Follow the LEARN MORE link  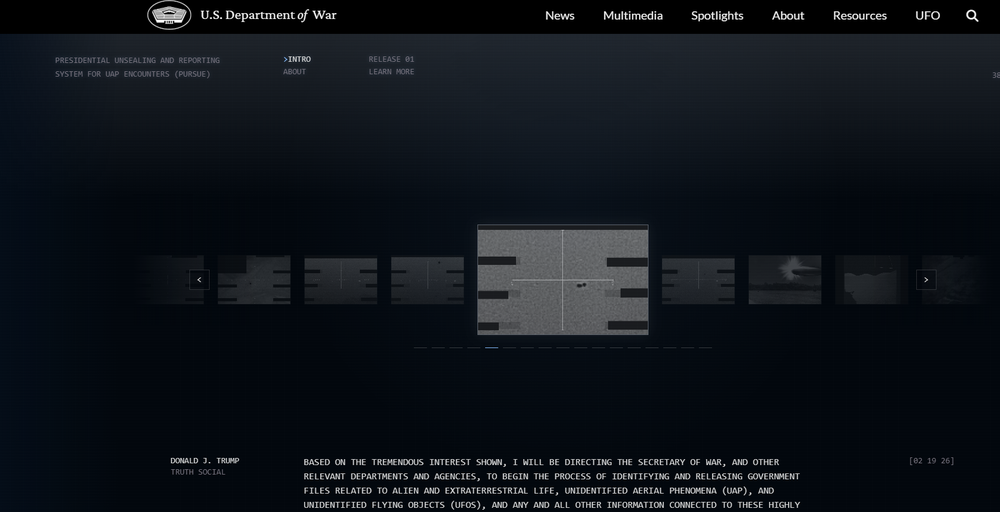tap(391, 71)
